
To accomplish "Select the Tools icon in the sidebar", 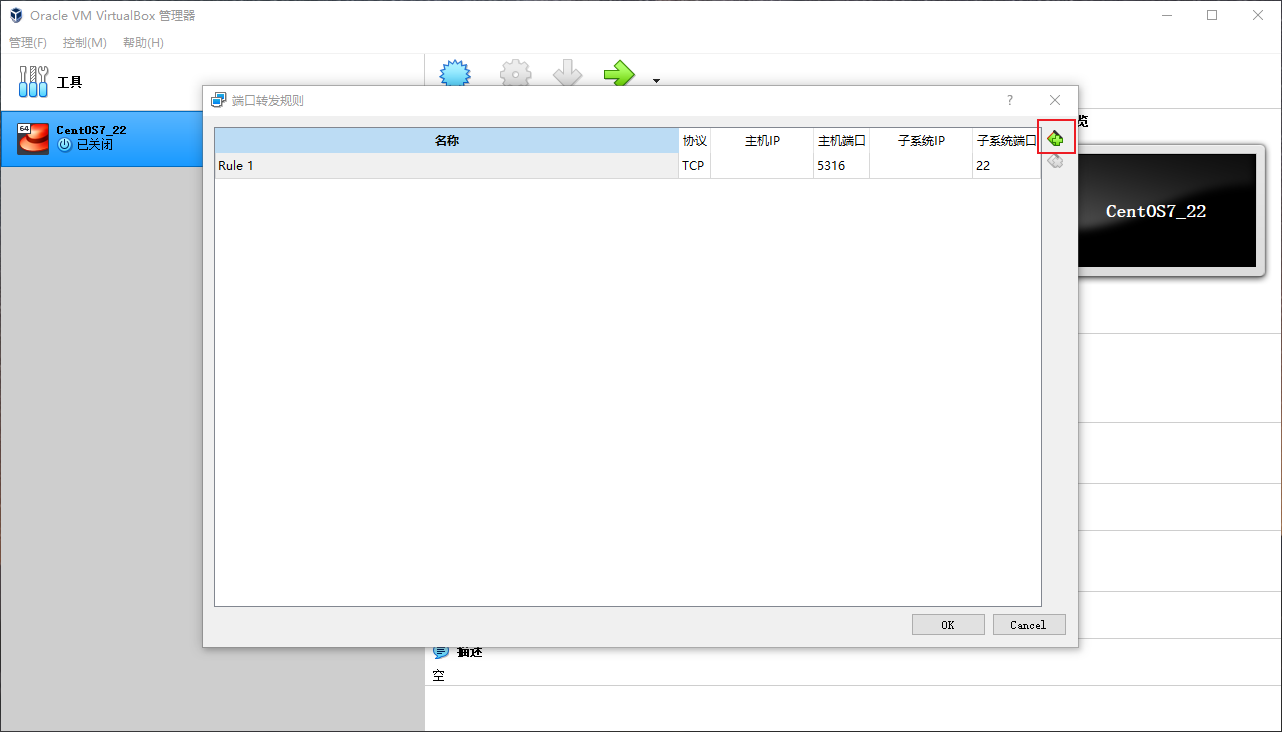I will point(34,82).
